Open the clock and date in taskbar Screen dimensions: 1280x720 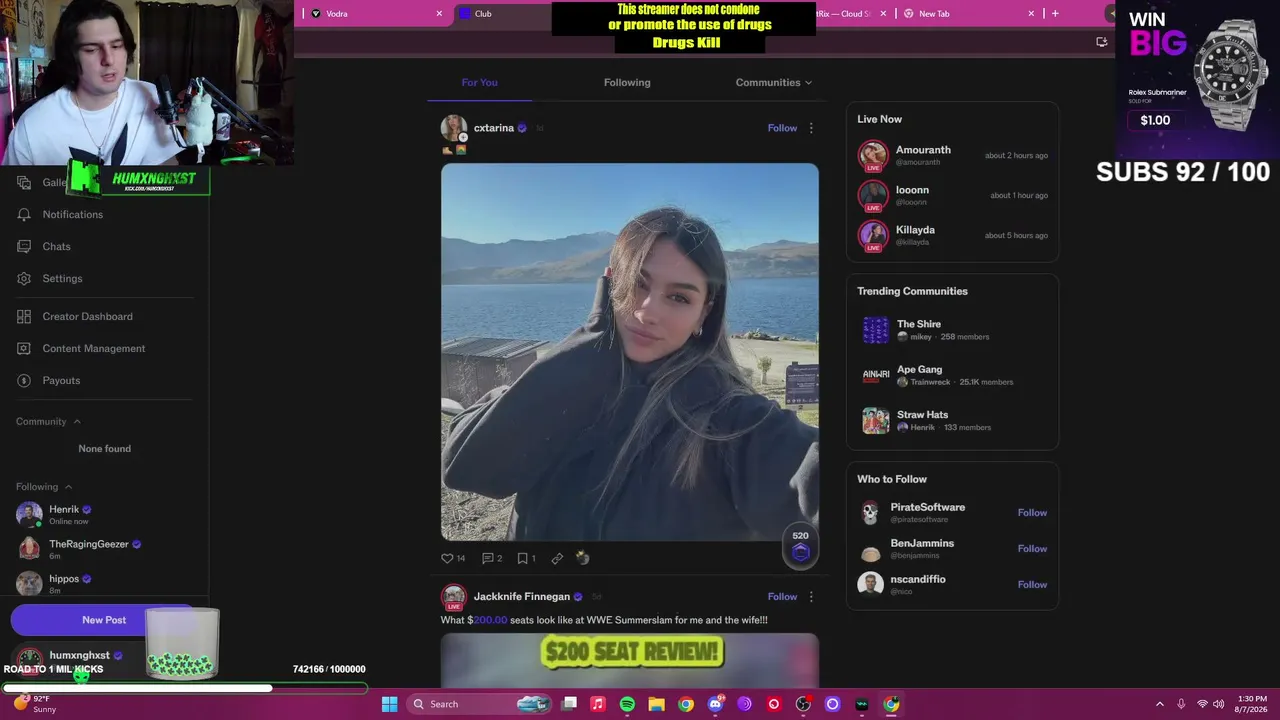(x=1252, y=704)
